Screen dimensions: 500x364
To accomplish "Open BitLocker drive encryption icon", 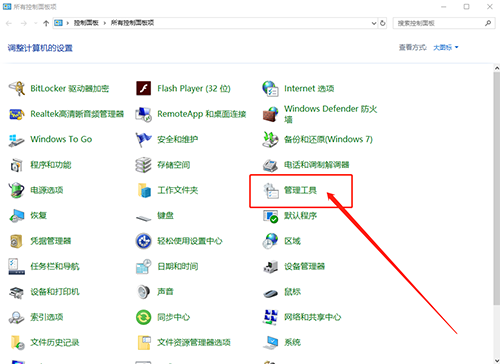I will tap(16, 89).
